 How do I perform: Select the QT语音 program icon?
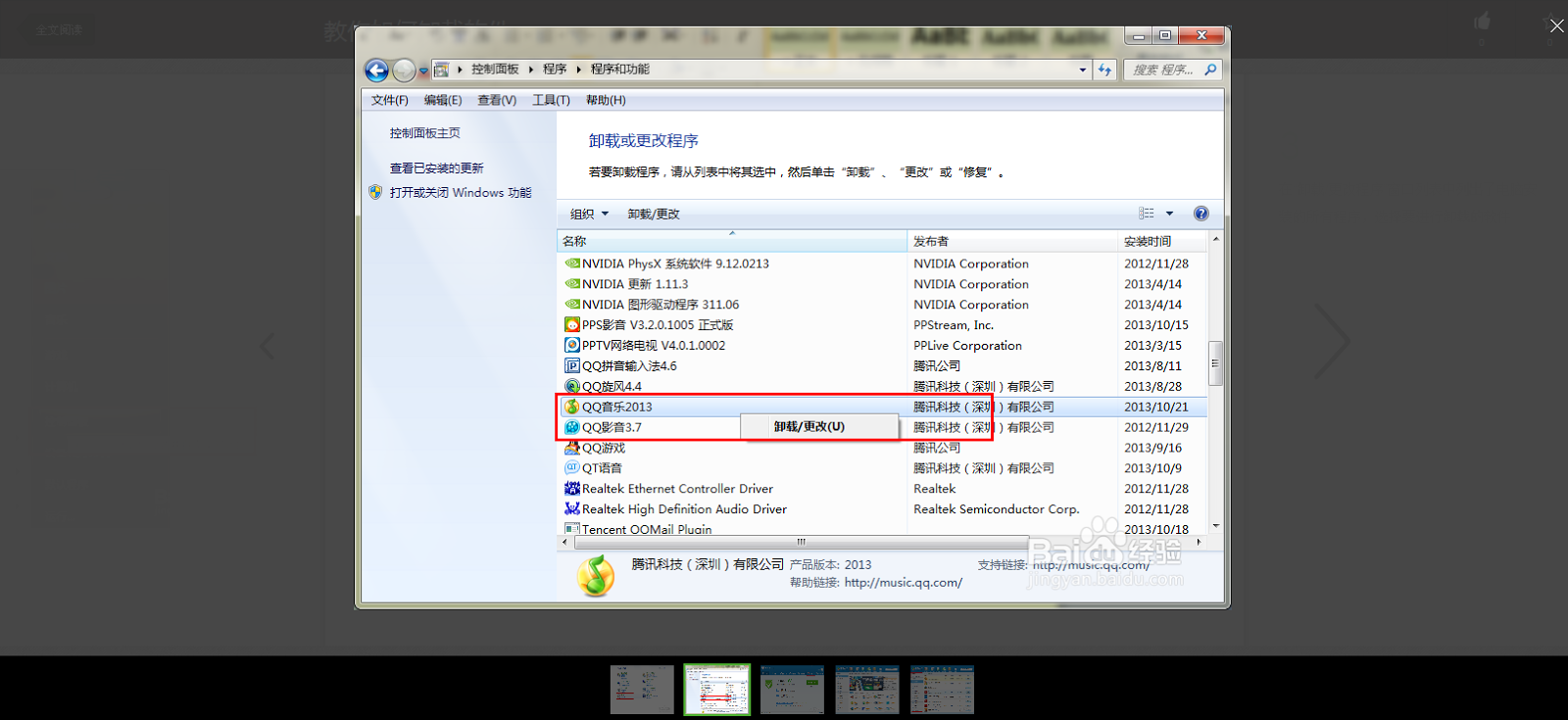[x=572, y=468]
